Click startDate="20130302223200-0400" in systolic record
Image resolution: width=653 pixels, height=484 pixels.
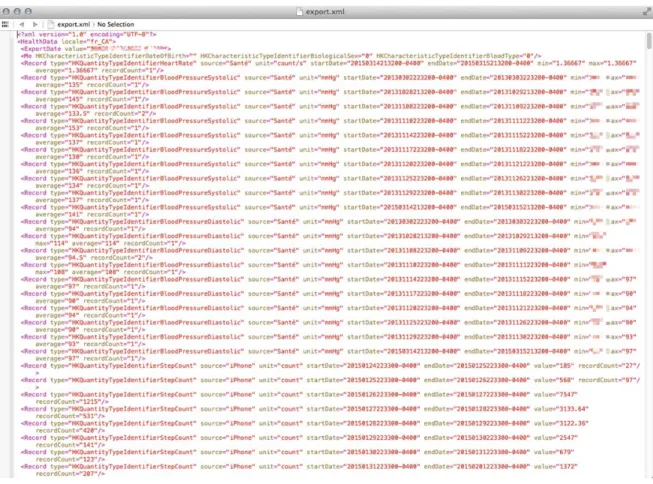click(x=400, y=77)
